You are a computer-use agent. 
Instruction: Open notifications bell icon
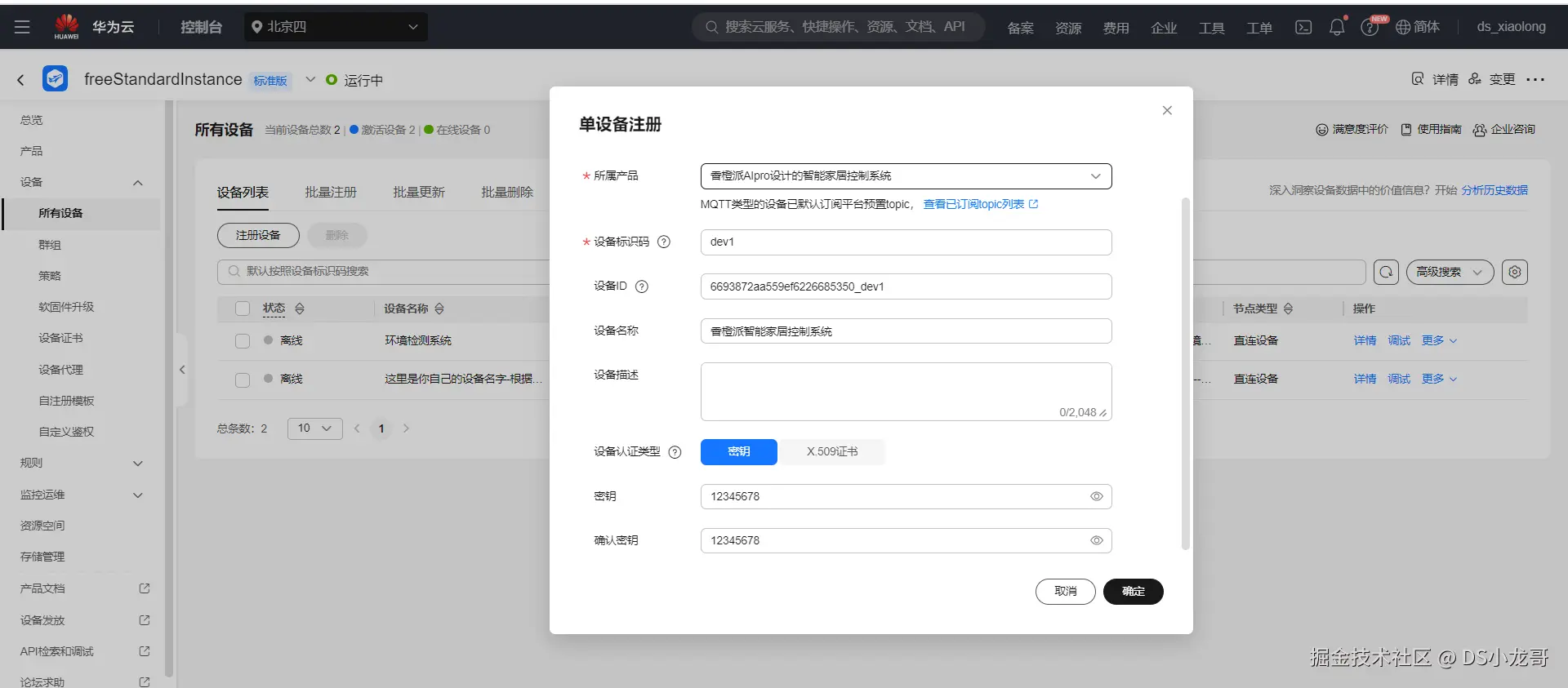click(1337, 27)
